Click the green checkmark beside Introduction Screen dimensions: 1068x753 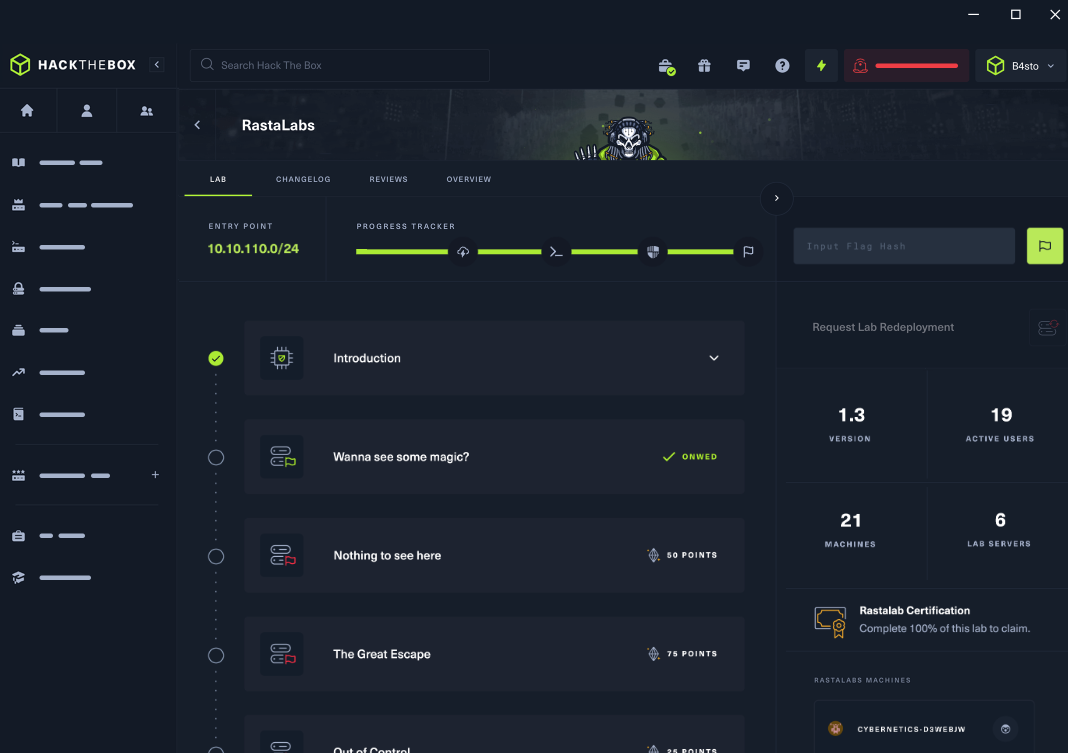[x=216, y=358]
